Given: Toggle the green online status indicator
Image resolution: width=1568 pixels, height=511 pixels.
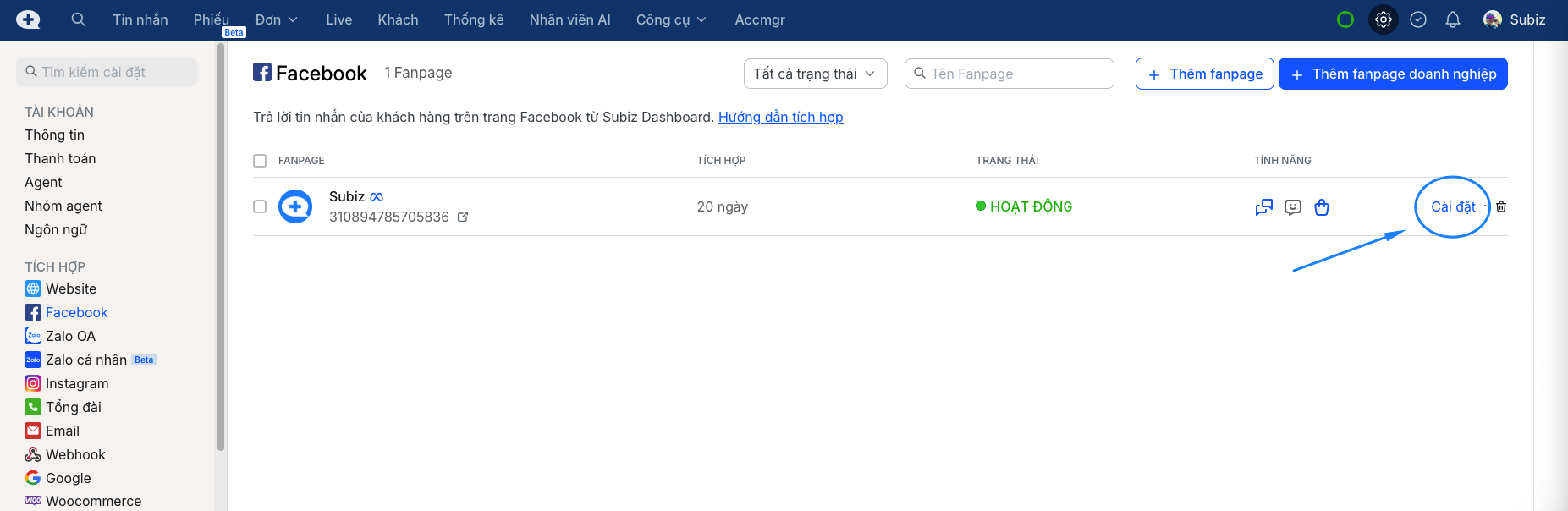Looking at the screenshot, I should tap(1345, 19).
